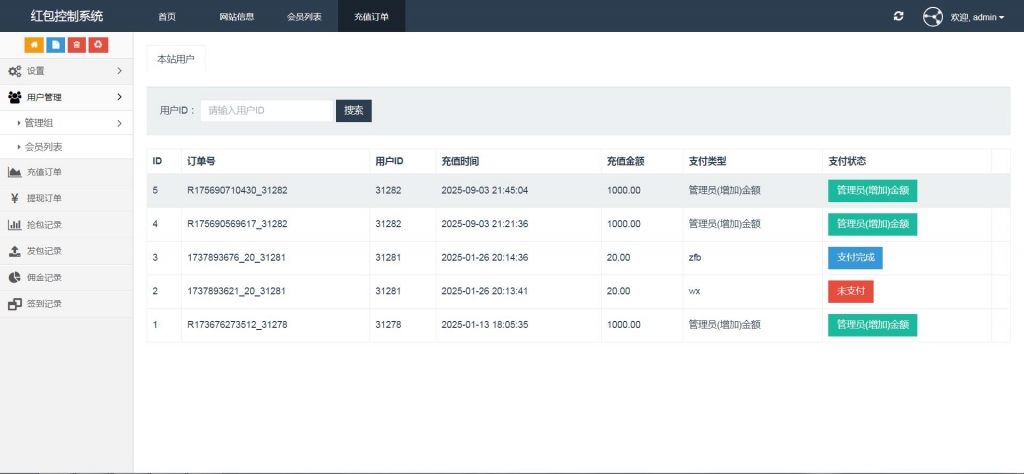Open 发包记录 with the upload icon
Viewport: 1024px width, 474px height.
coord(44,251)
